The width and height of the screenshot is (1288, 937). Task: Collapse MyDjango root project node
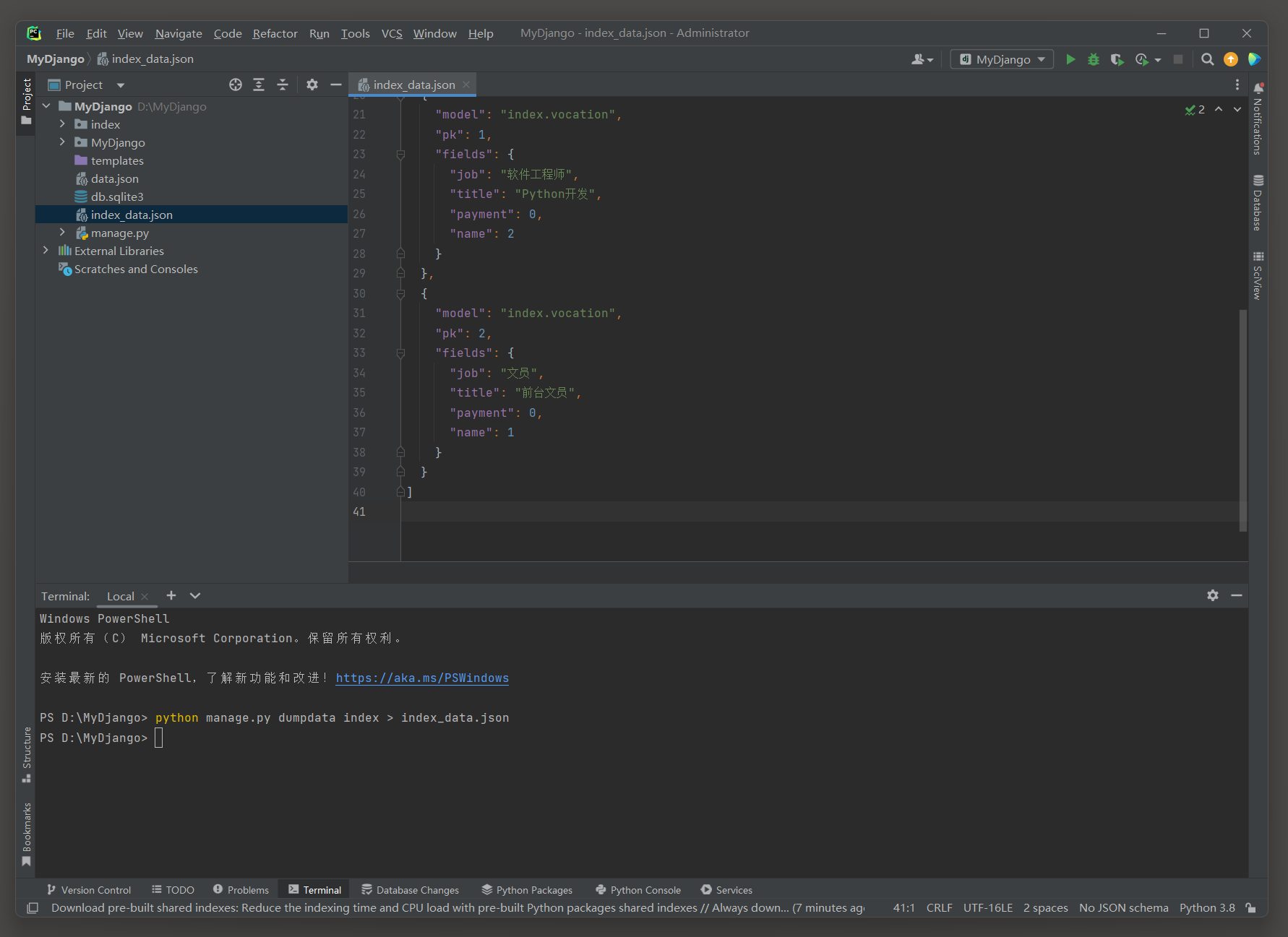46,106
